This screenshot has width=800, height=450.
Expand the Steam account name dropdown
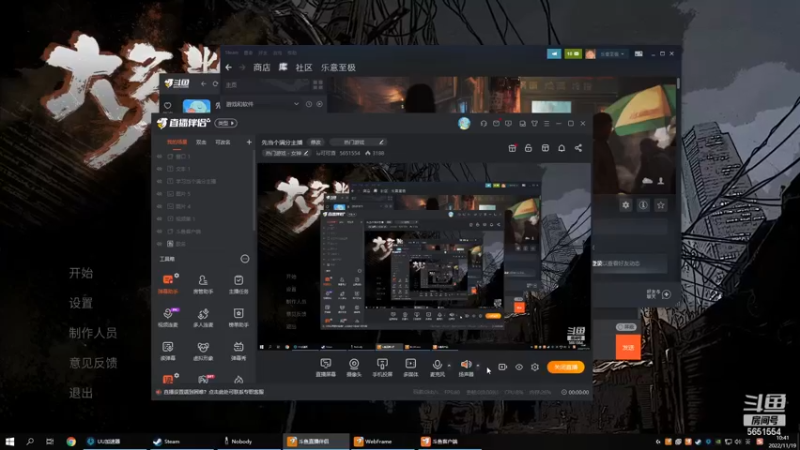coord(612,54)
